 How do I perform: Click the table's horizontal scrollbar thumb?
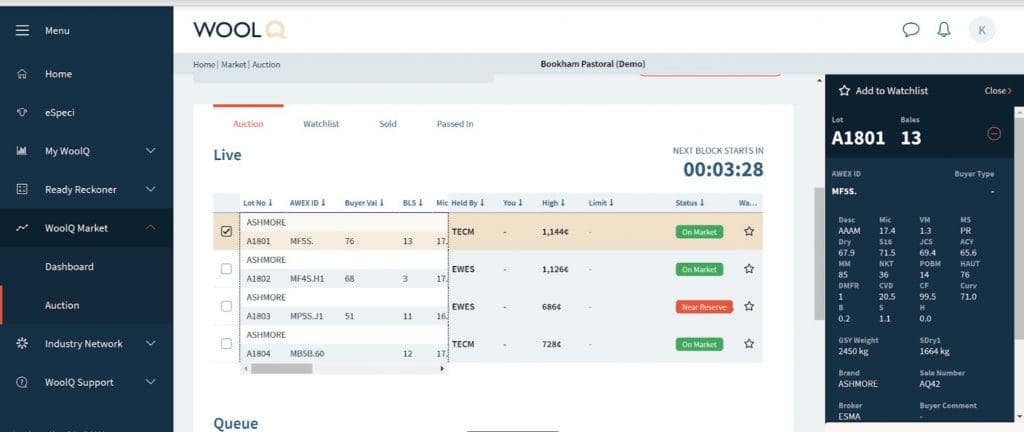[x=281, y=368]
